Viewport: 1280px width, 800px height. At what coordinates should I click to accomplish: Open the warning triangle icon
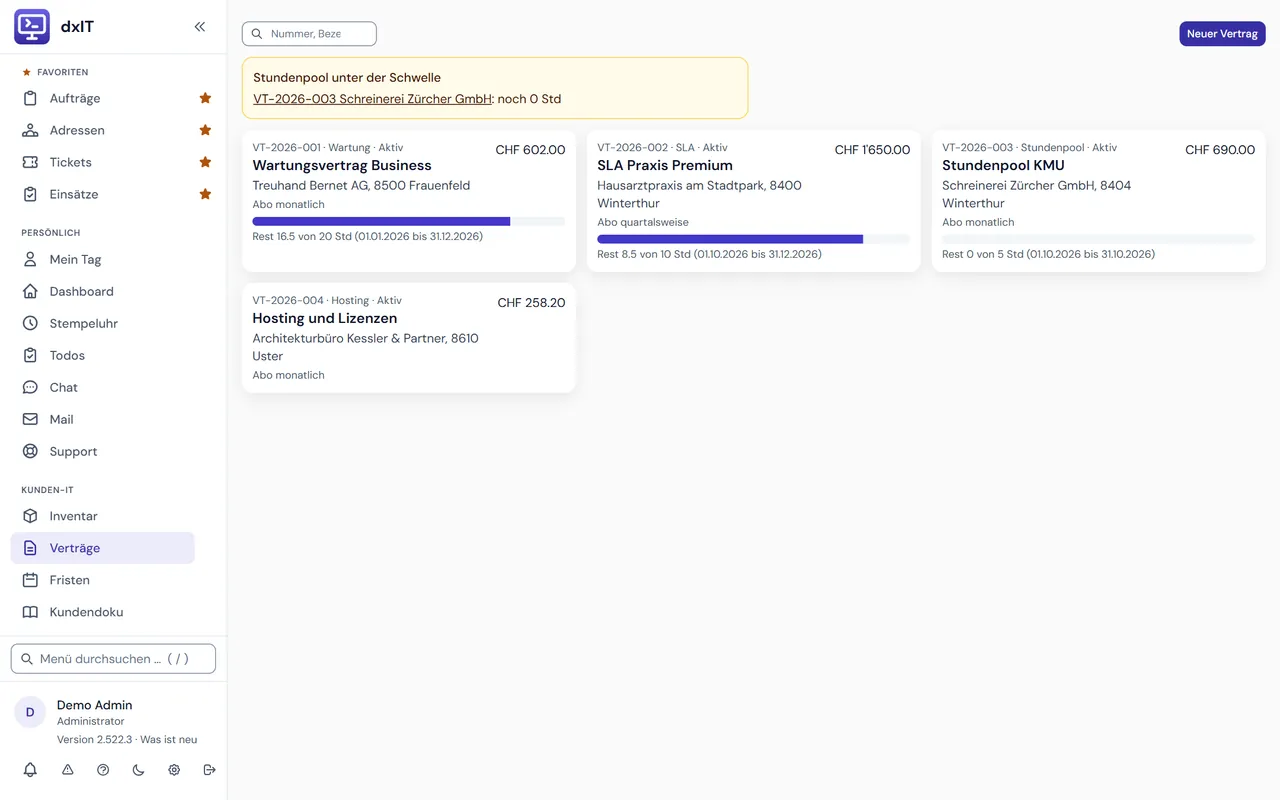[x=67, y=770]
